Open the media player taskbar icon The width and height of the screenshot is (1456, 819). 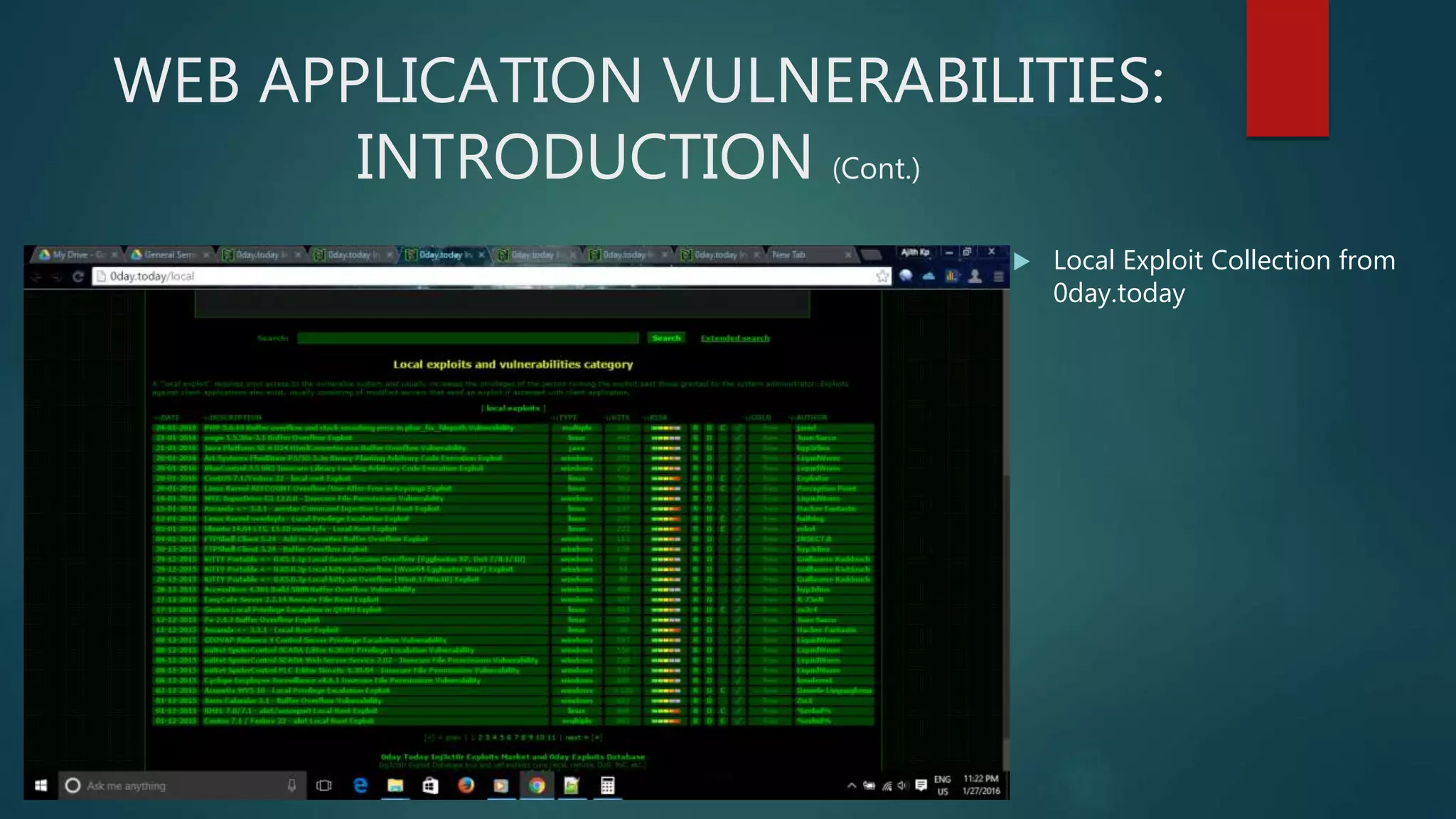tap(501, 786)
